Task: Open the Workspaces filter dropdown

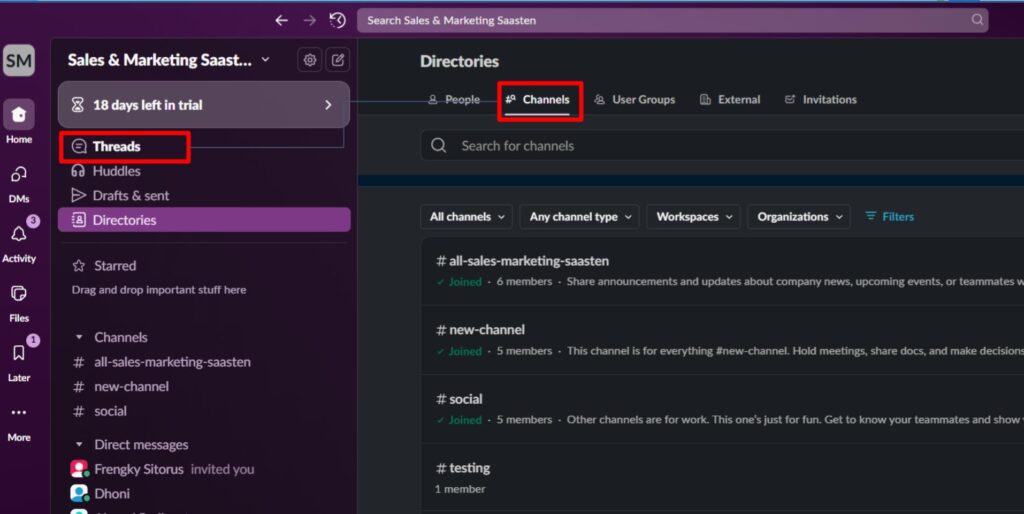Action: pyautogui.click(x=694, y=217)
